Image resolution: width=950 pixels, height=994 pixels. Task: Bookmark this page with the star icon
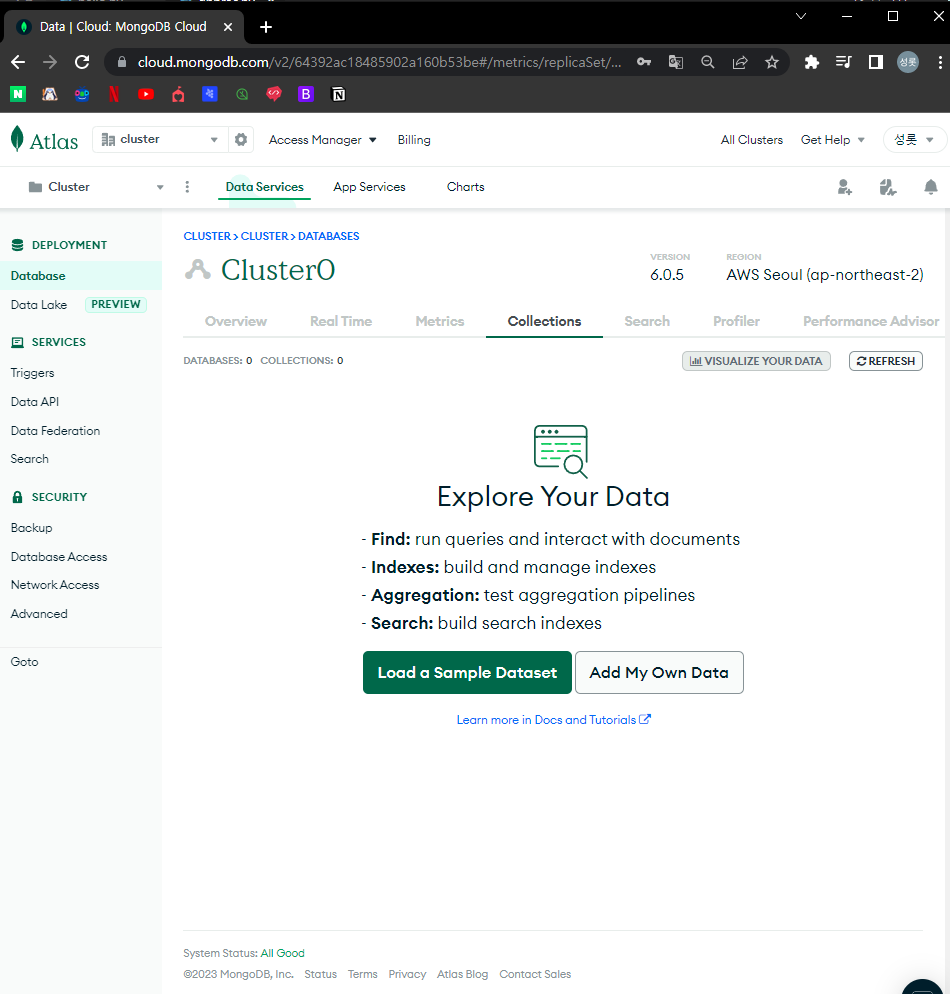pyautogui.click(x=771, y=62)
